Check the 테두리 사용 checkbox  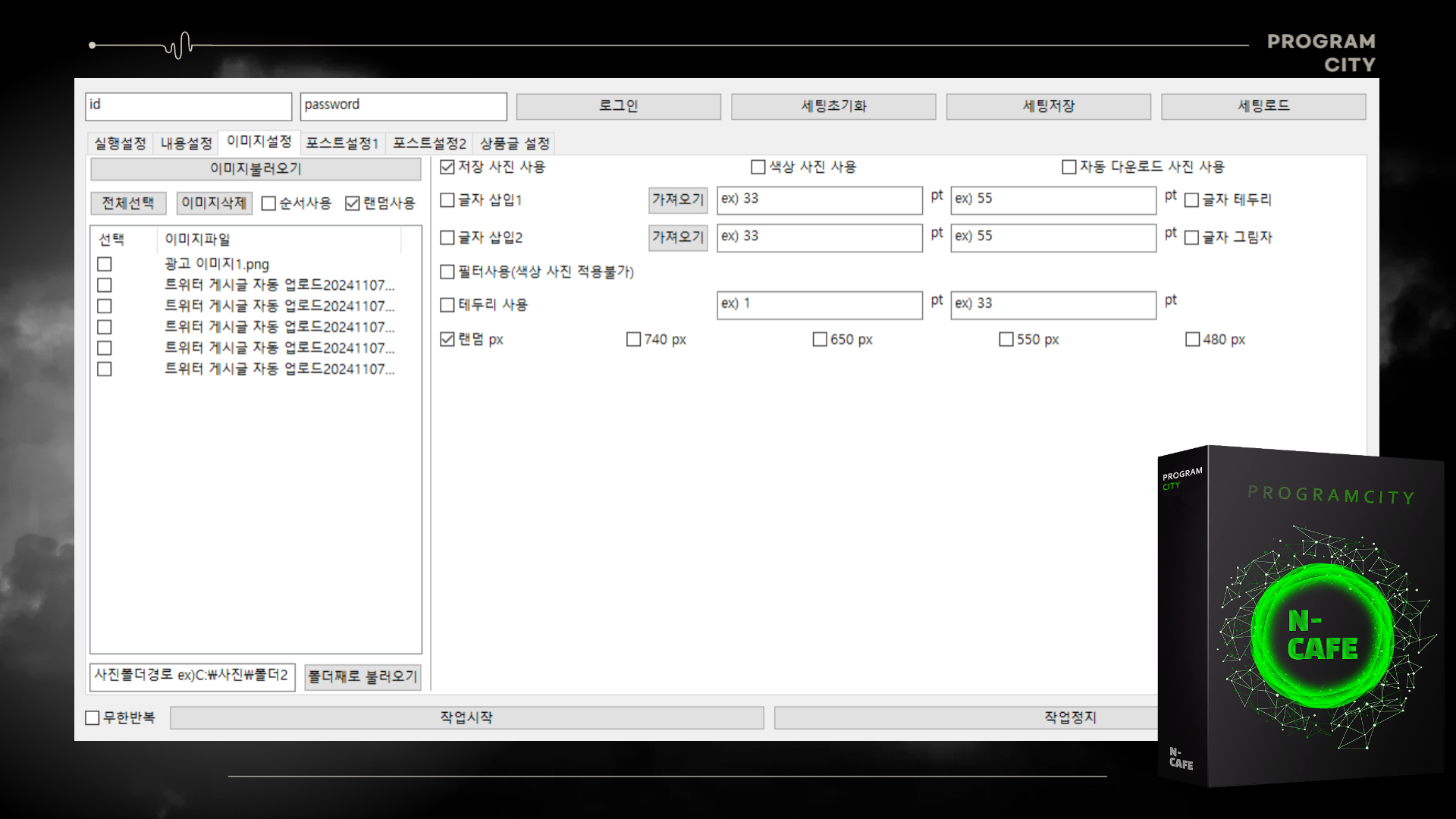pyautogui.click(x=447, y=305)
